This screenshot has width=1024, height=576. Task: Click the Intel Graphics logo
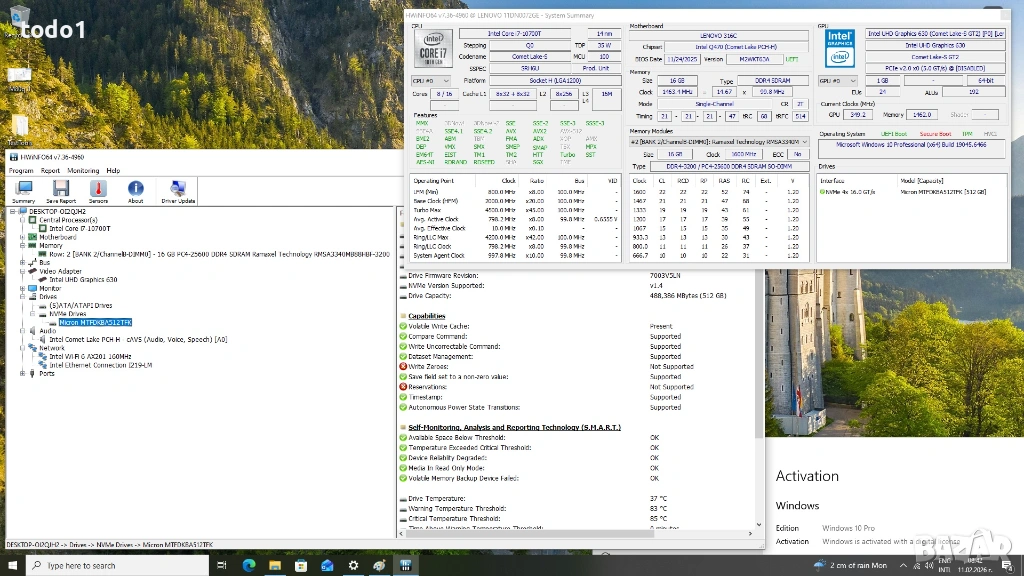(838, 49)
